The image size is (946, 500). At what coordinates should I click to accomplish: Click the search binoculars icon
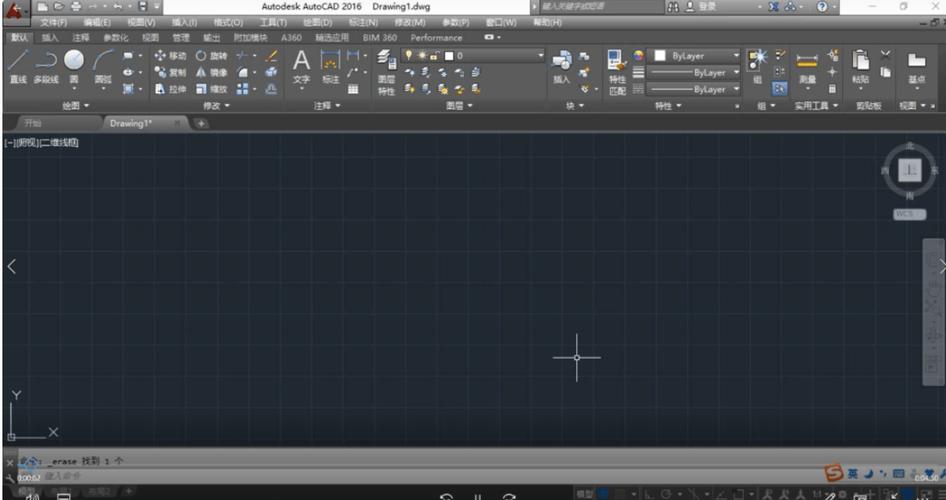(x=673, y=7)
